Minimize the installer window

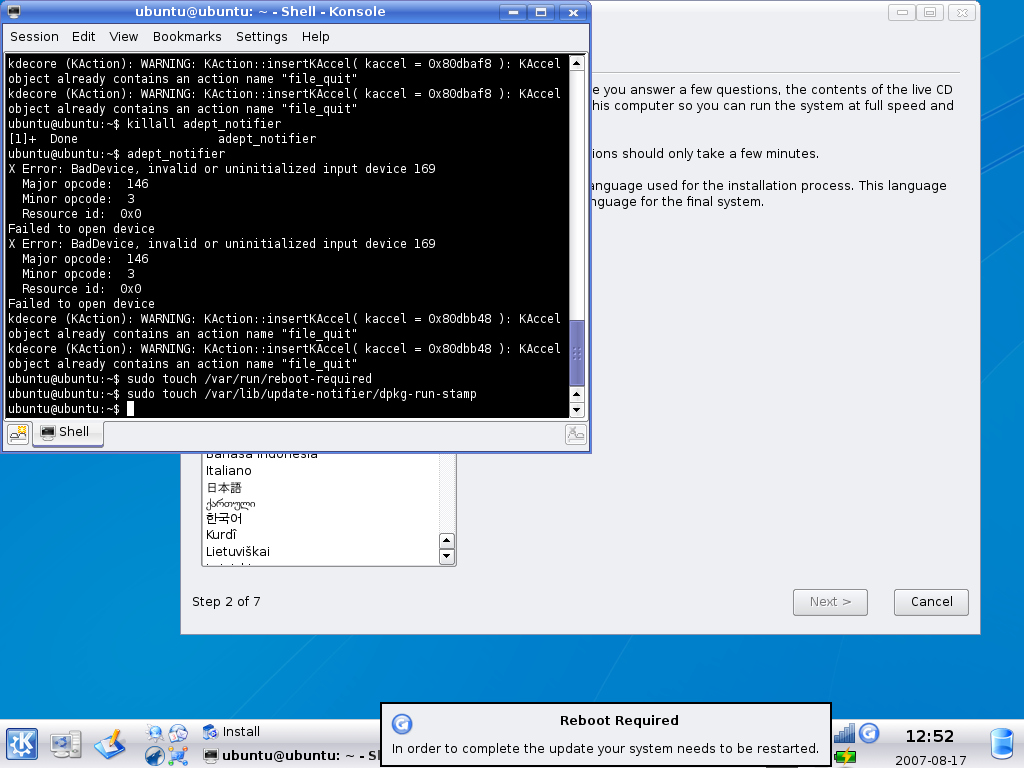902,12
